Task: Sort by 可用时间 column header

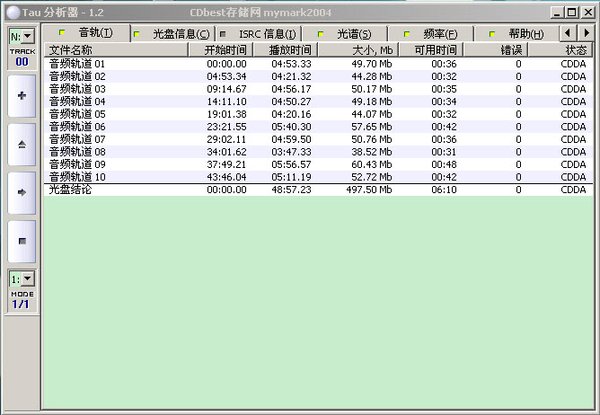Action: pos(431,50)
